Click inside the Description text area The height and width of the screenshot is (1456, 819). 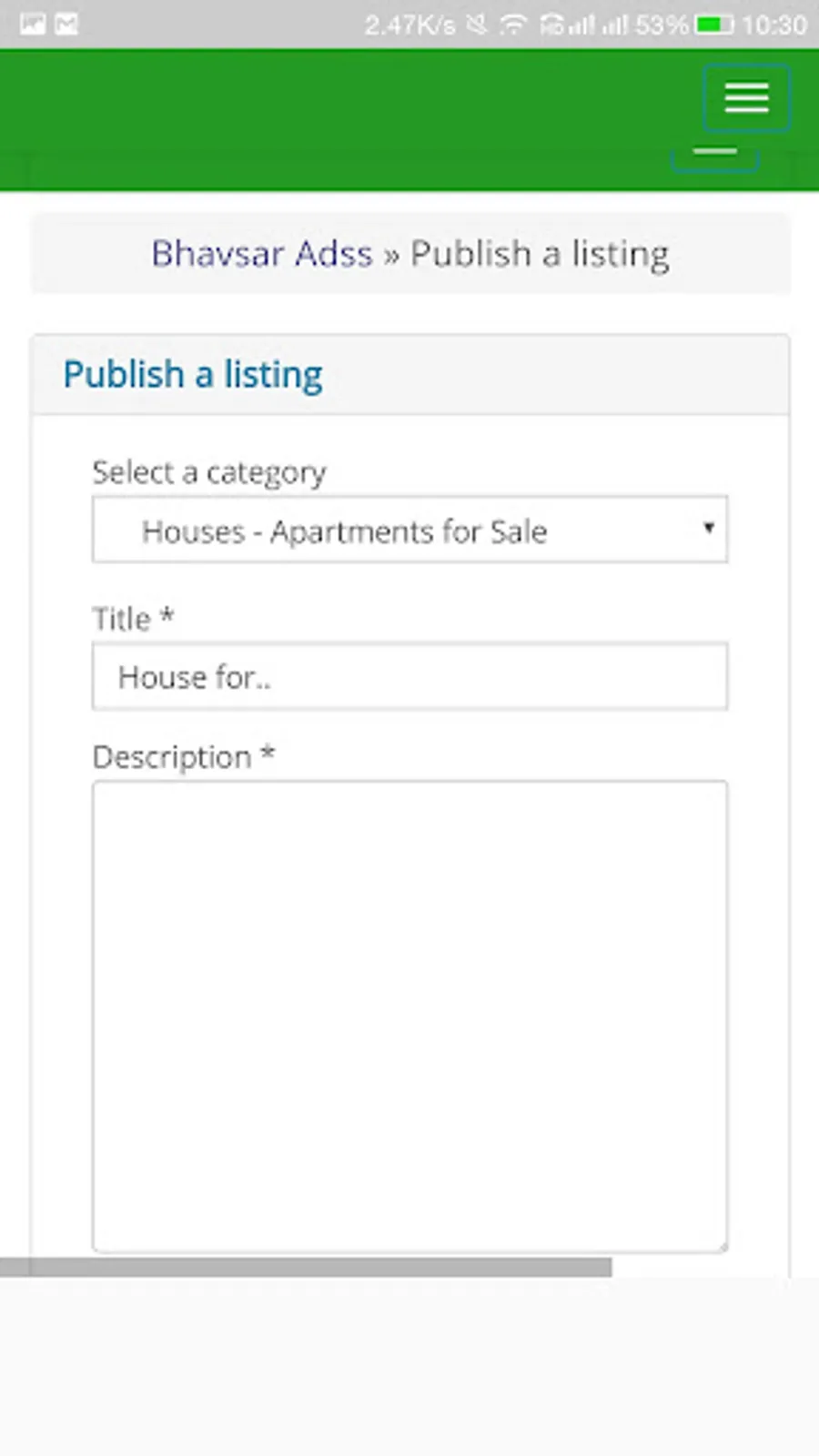tap(409, 1015)
